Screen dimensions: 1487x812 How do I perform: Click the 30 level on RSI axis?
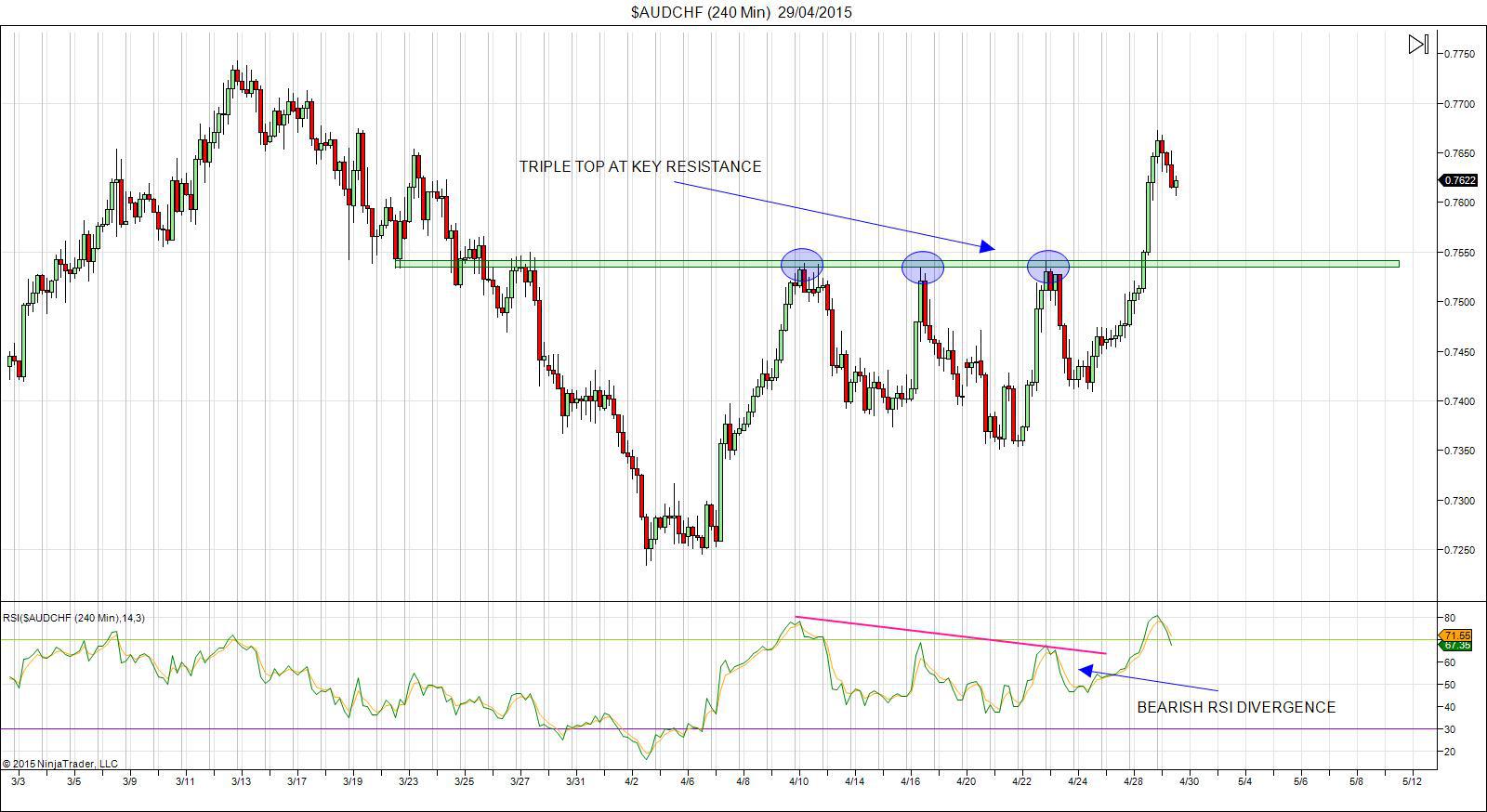click(1452, 729)
